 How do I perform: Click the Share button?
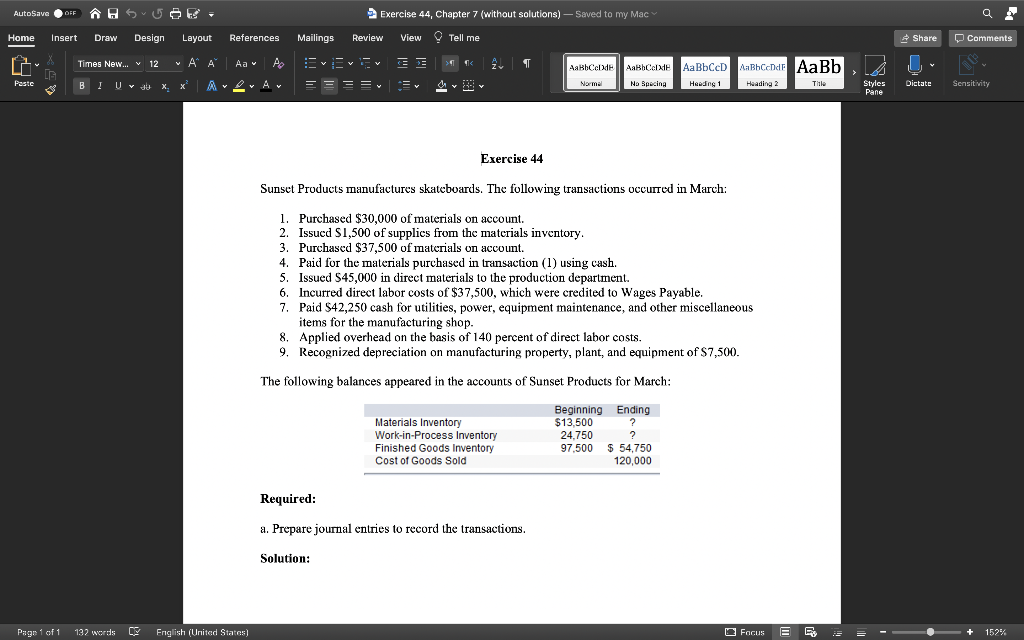(x=918, y=37)
